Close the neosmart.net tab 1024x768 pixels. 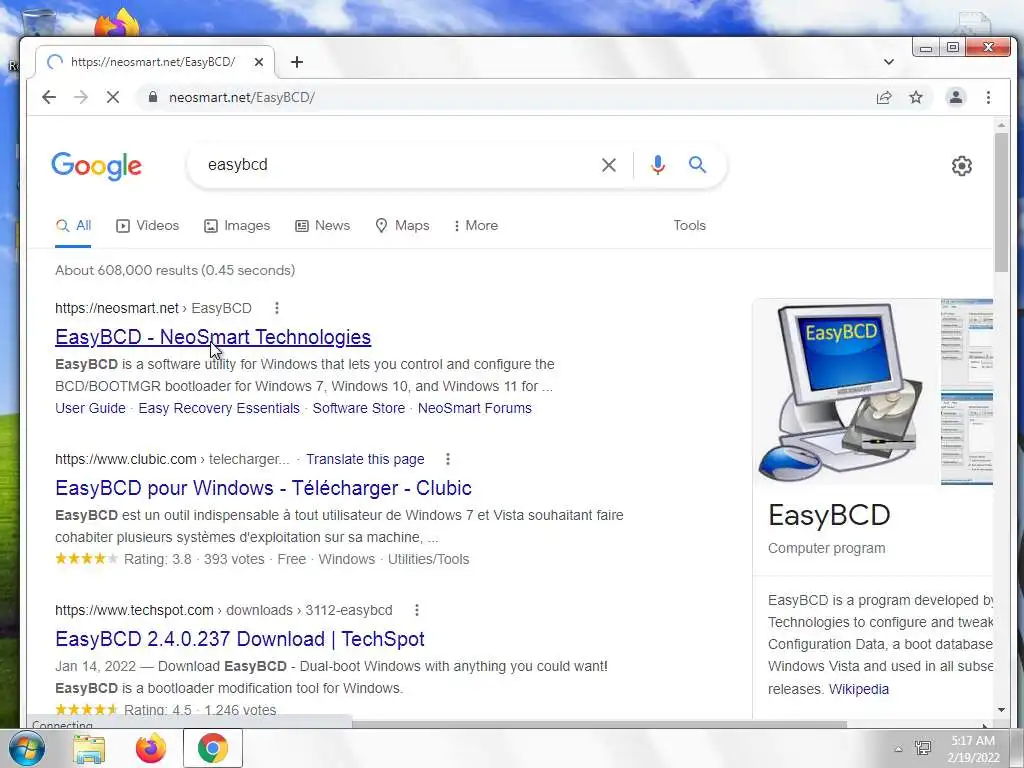[259, 62]
